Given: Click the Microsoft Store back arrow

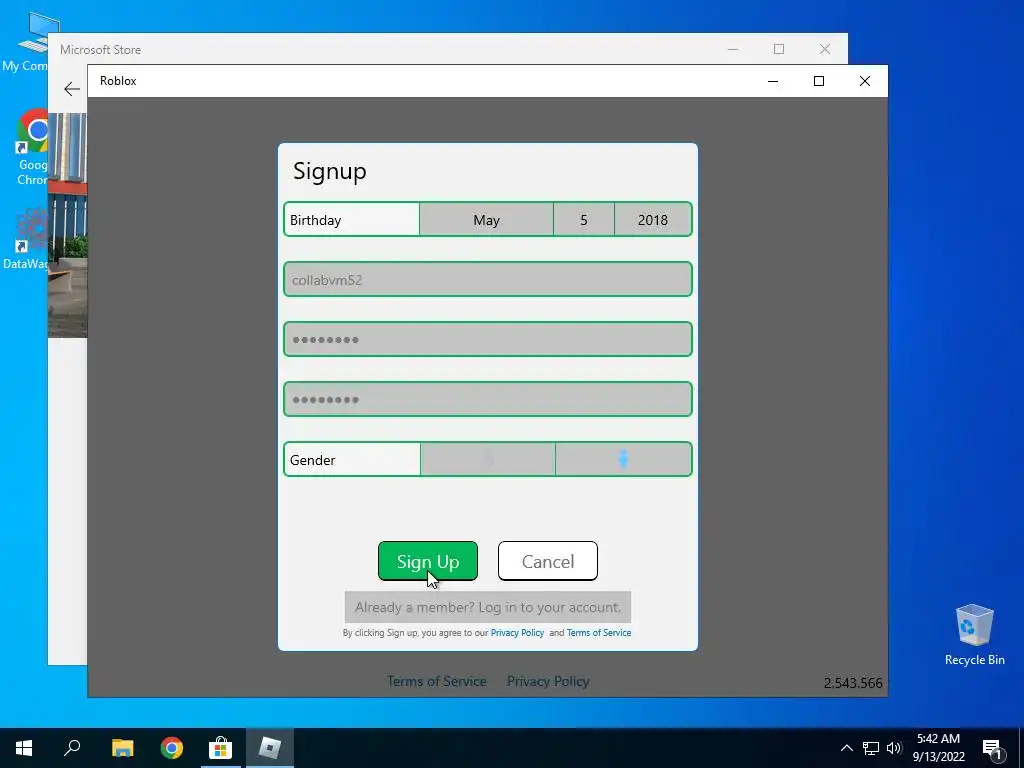Looking at the screenshot, I should [x=72, y=89].
